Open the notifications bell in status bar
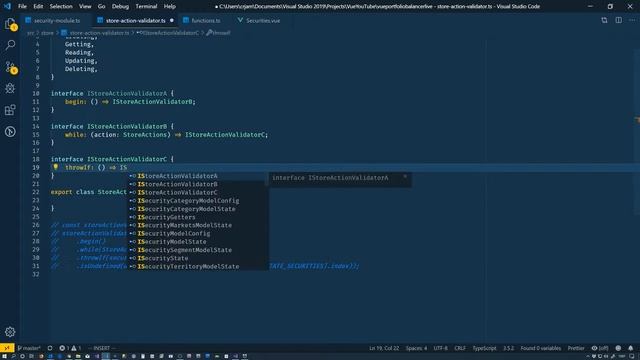 tap(631, 348)
